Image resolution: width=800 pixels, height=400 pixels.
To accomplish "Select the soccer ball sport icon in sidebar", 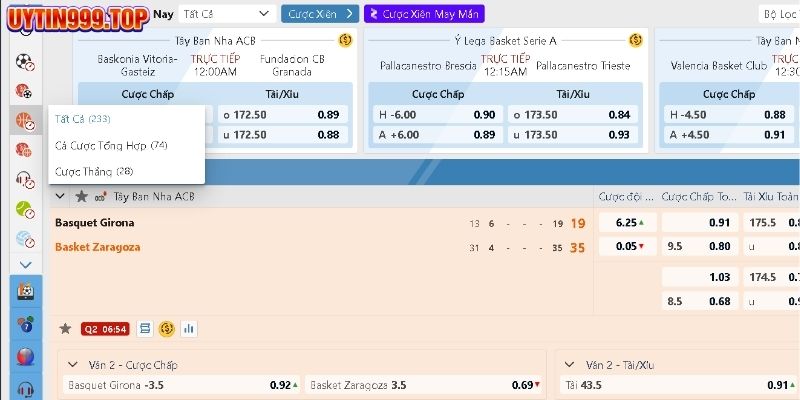I will click(24, 61).
